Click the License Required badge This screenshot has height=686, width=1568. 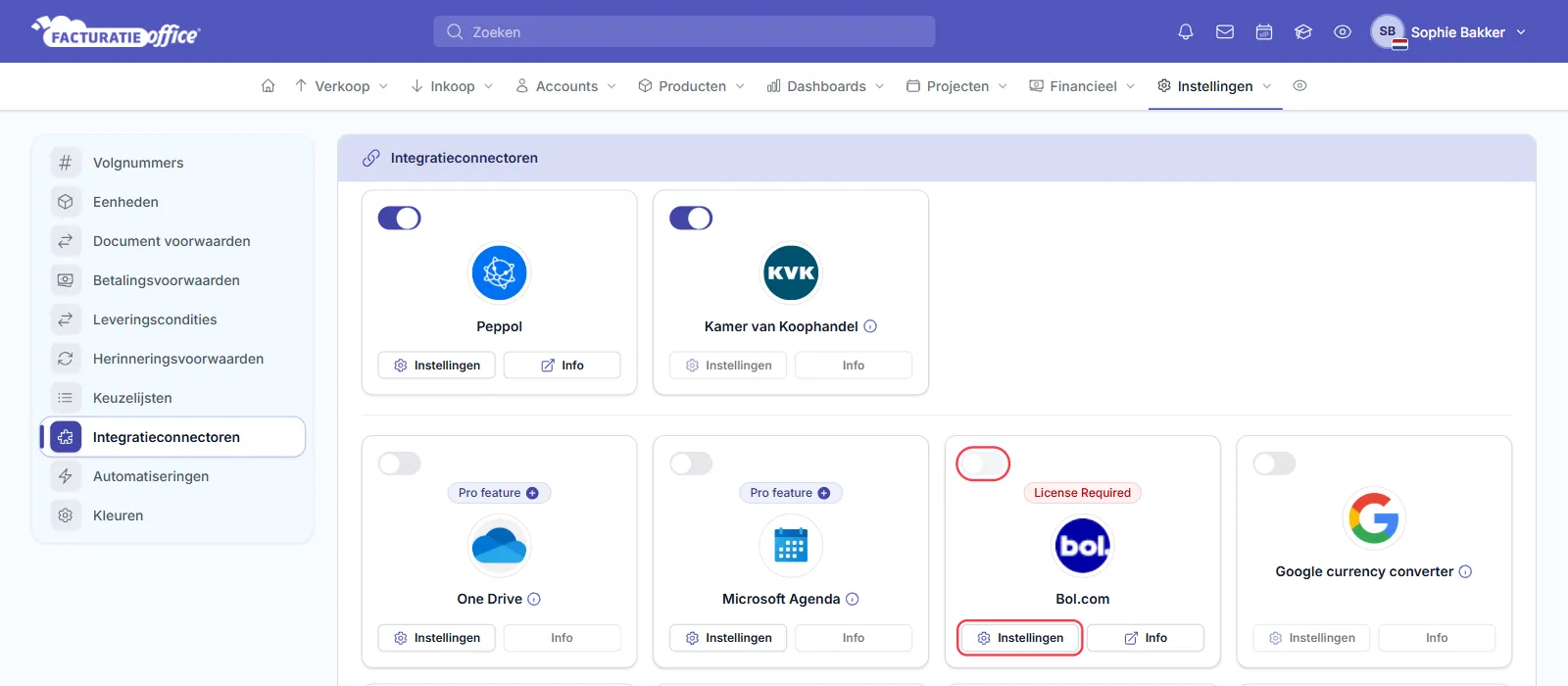(x=1083, y=493)
